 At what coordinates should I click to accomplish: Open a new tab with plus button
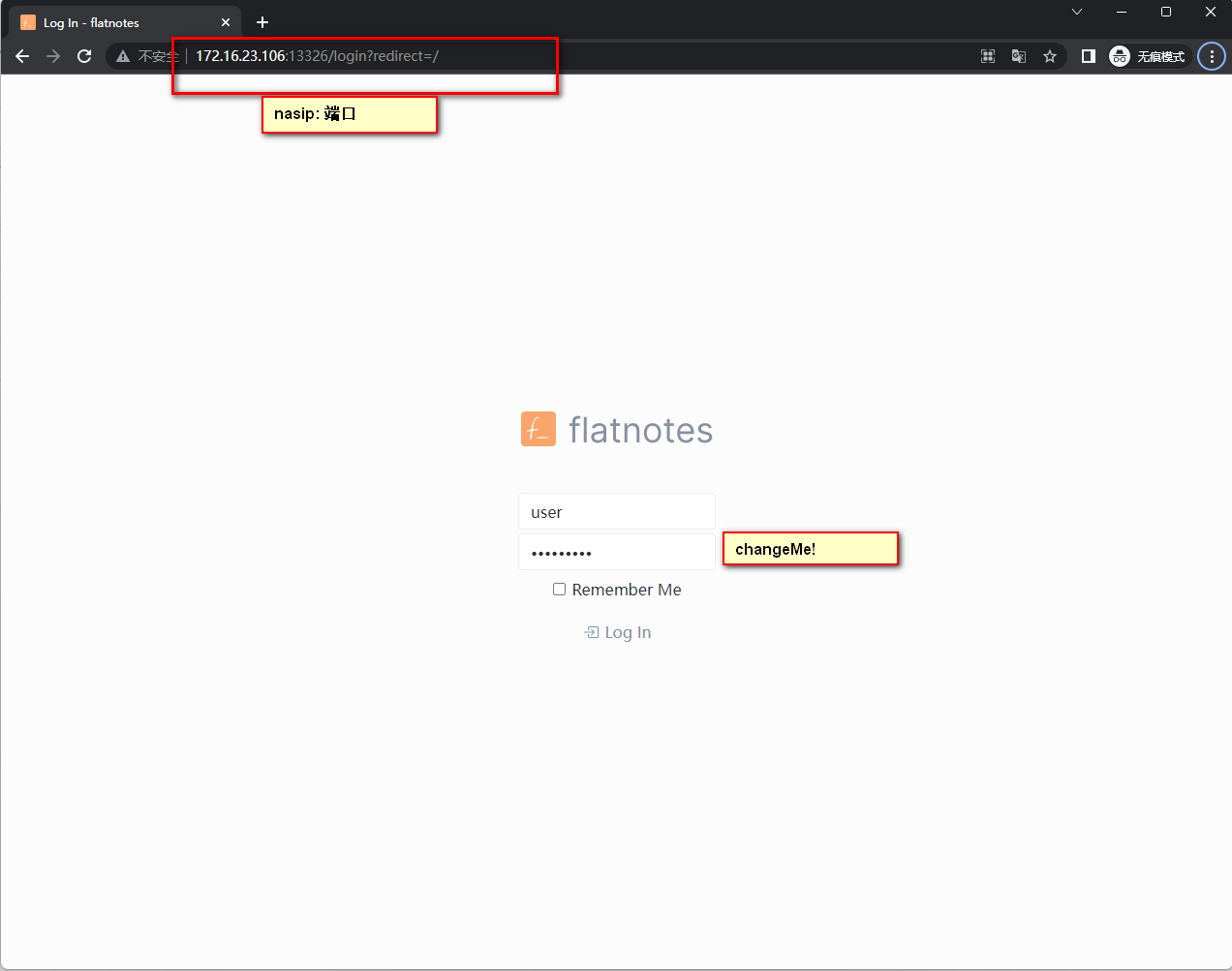click(262, 22)
